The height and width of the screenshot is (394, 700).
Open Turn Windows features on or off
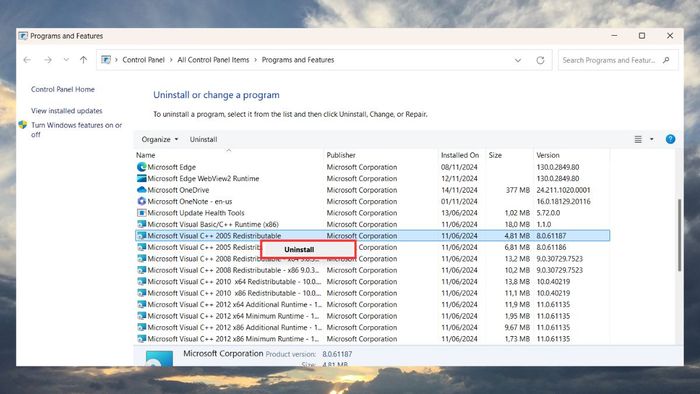click(x=76, y=130)
